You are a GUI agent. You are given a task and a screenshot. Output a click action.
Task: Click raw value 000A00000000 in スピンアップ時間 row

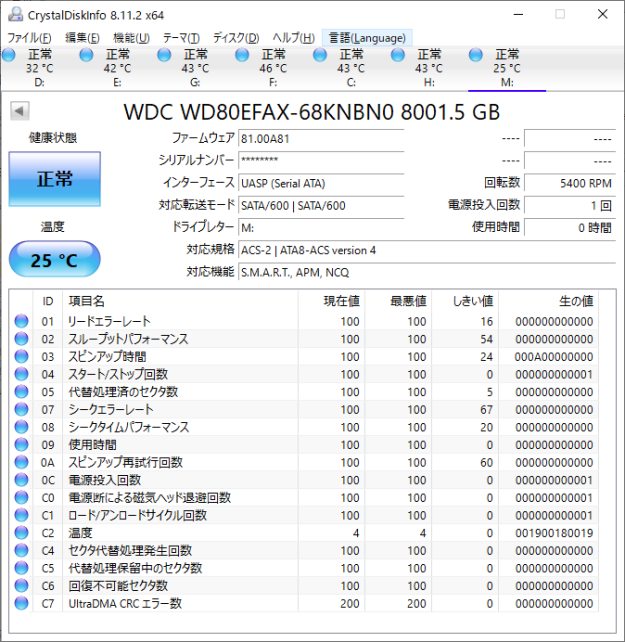pos(554,357)
